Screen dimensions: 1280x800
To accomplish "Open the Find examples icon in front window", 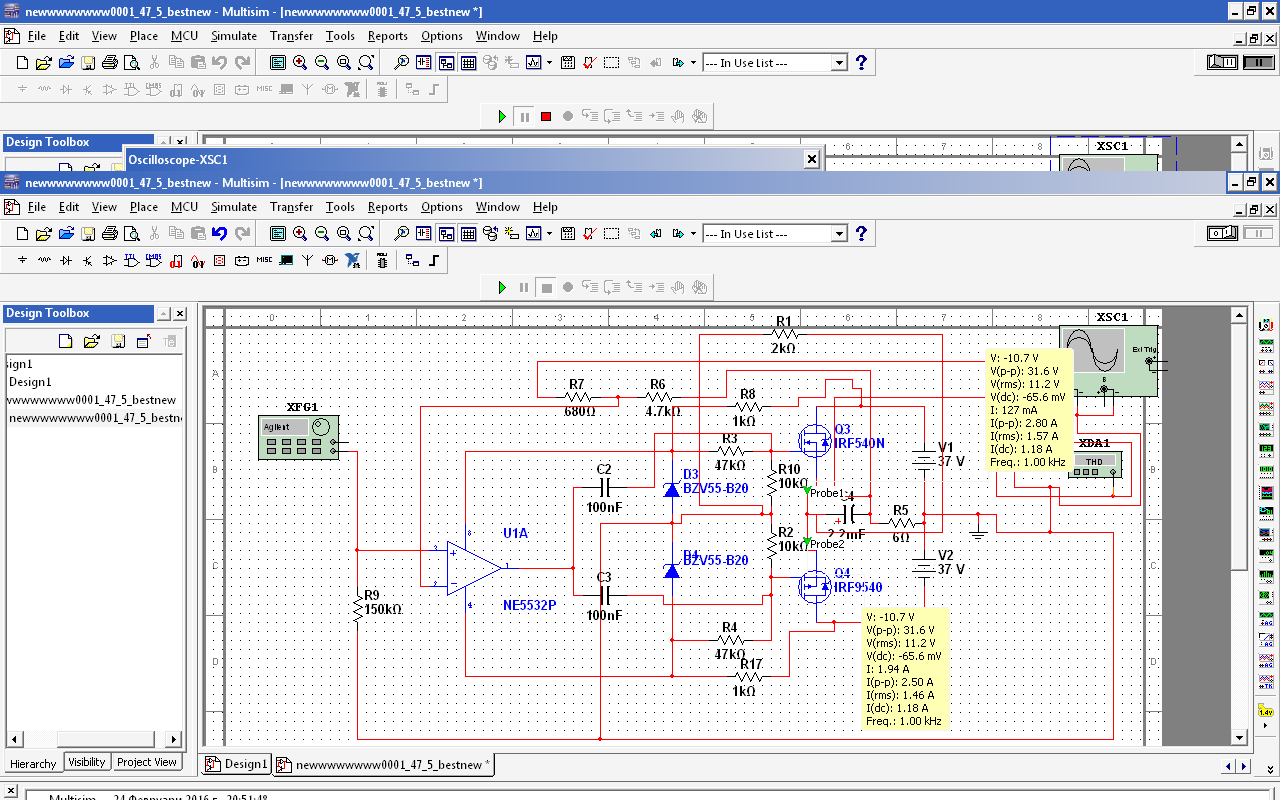I will (401, 234).
